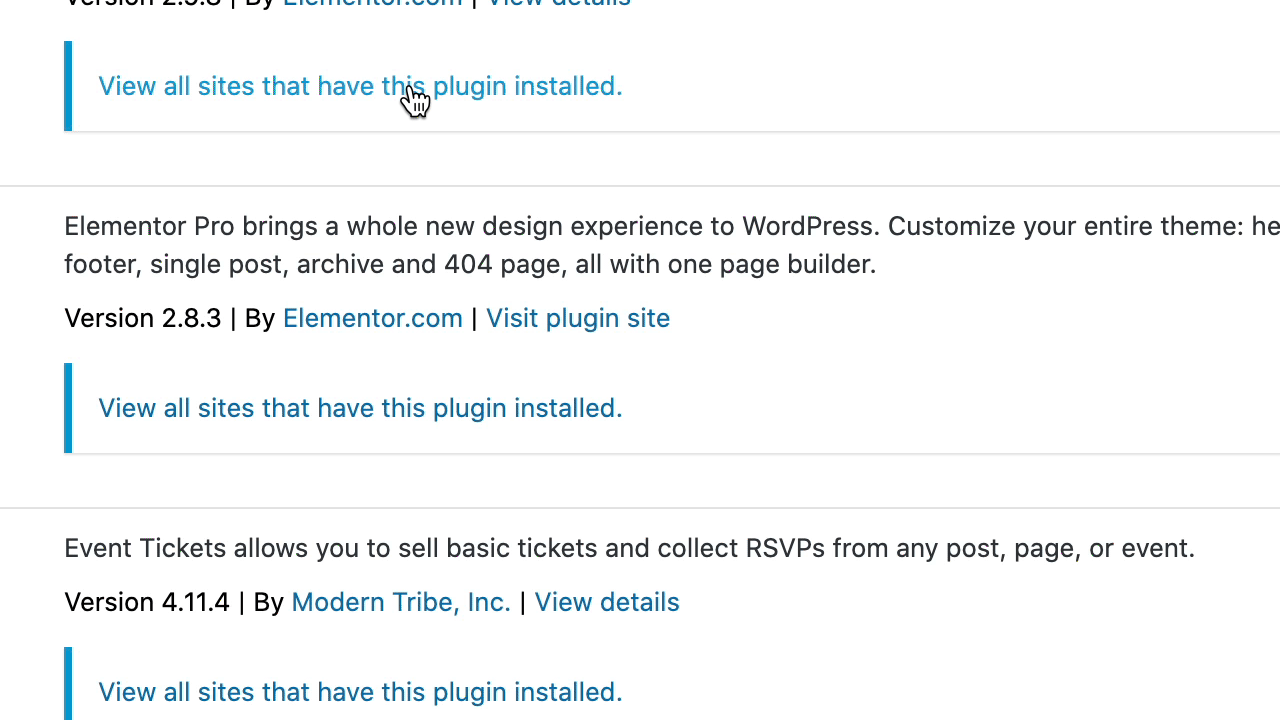This screenshot has width=1280, height=720.
Task: Click the 'Visit plugin site' link
Action: pos(578,318)
